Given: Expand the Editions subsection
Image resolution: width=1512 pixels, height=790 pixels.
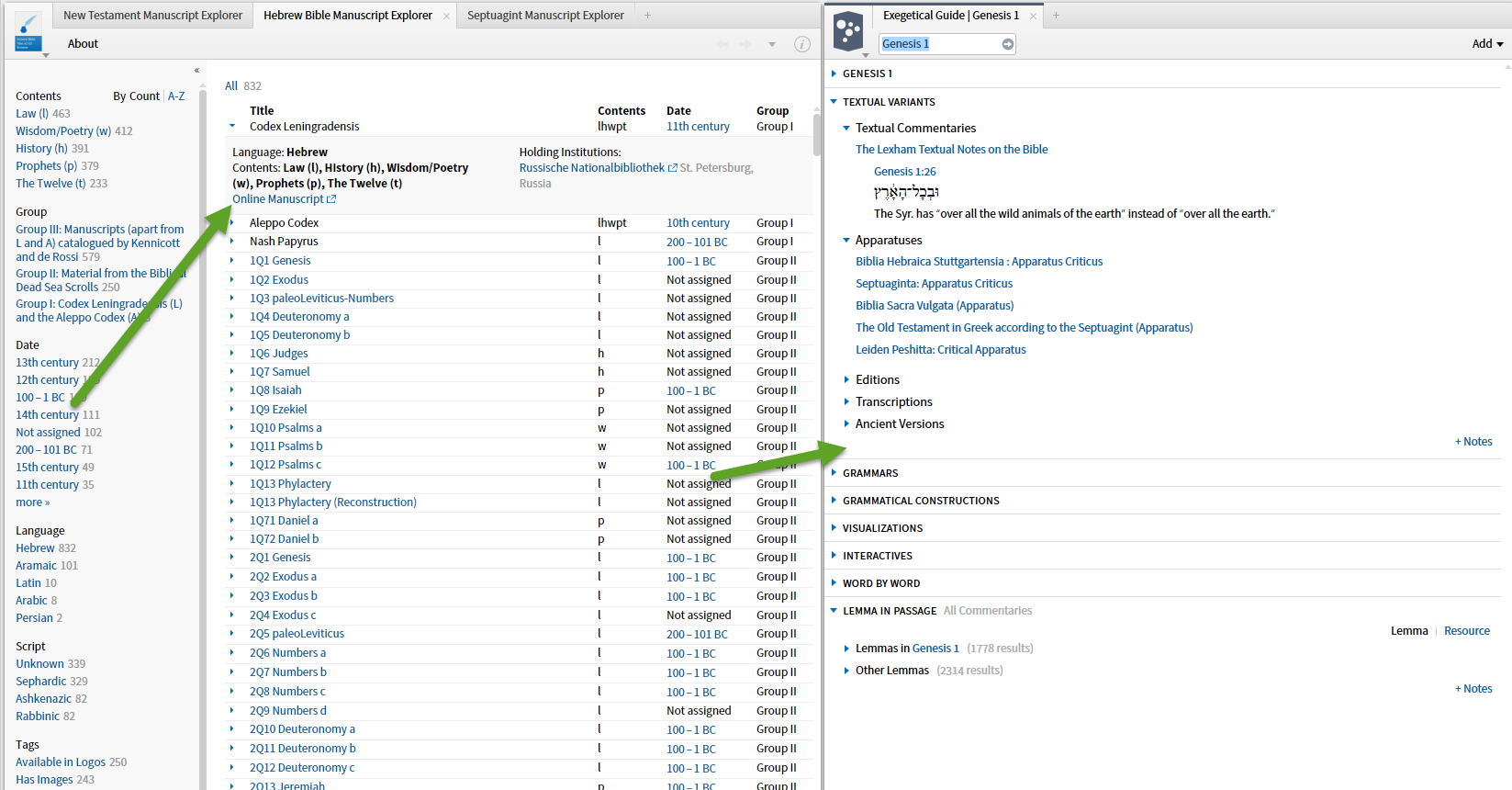Looking at the screenshot, I should [846, 380].
